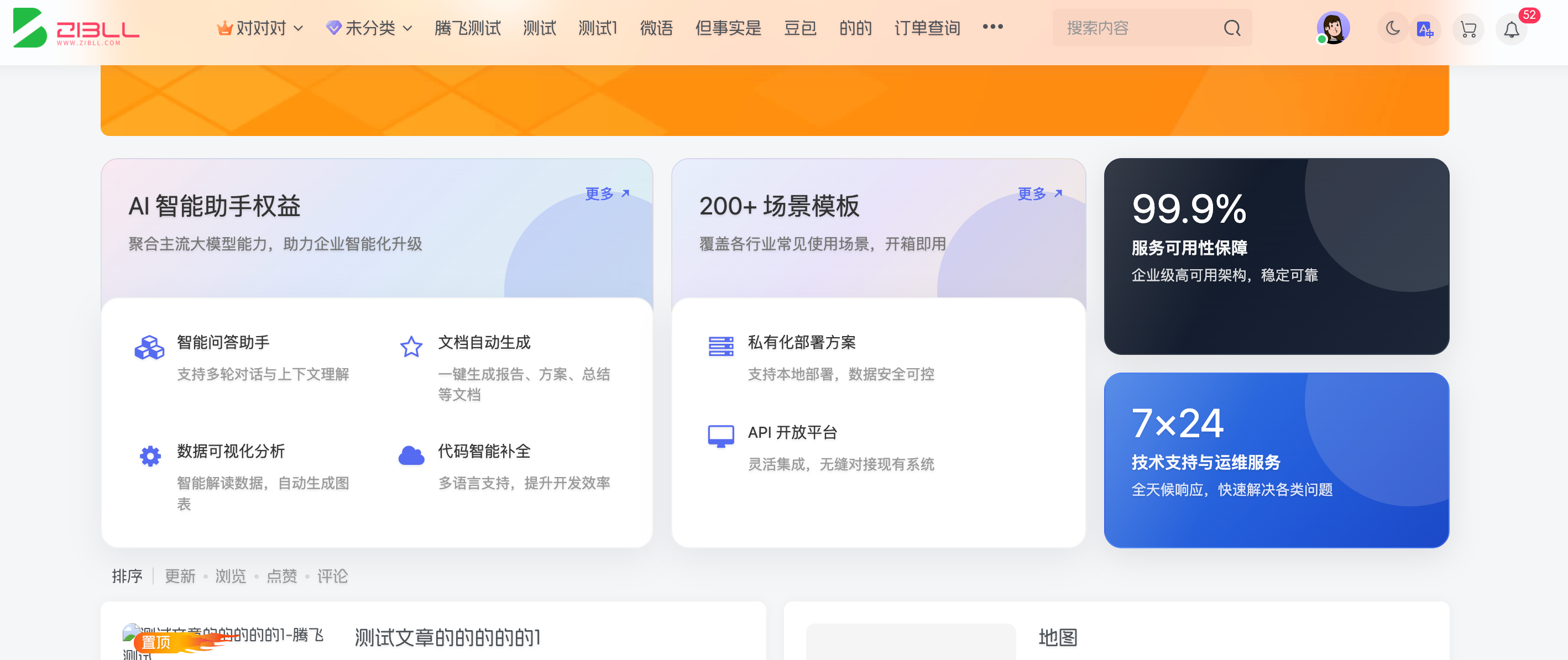Open the 测试1 nav item
1568x660 pixels.
tap(598, 28)
